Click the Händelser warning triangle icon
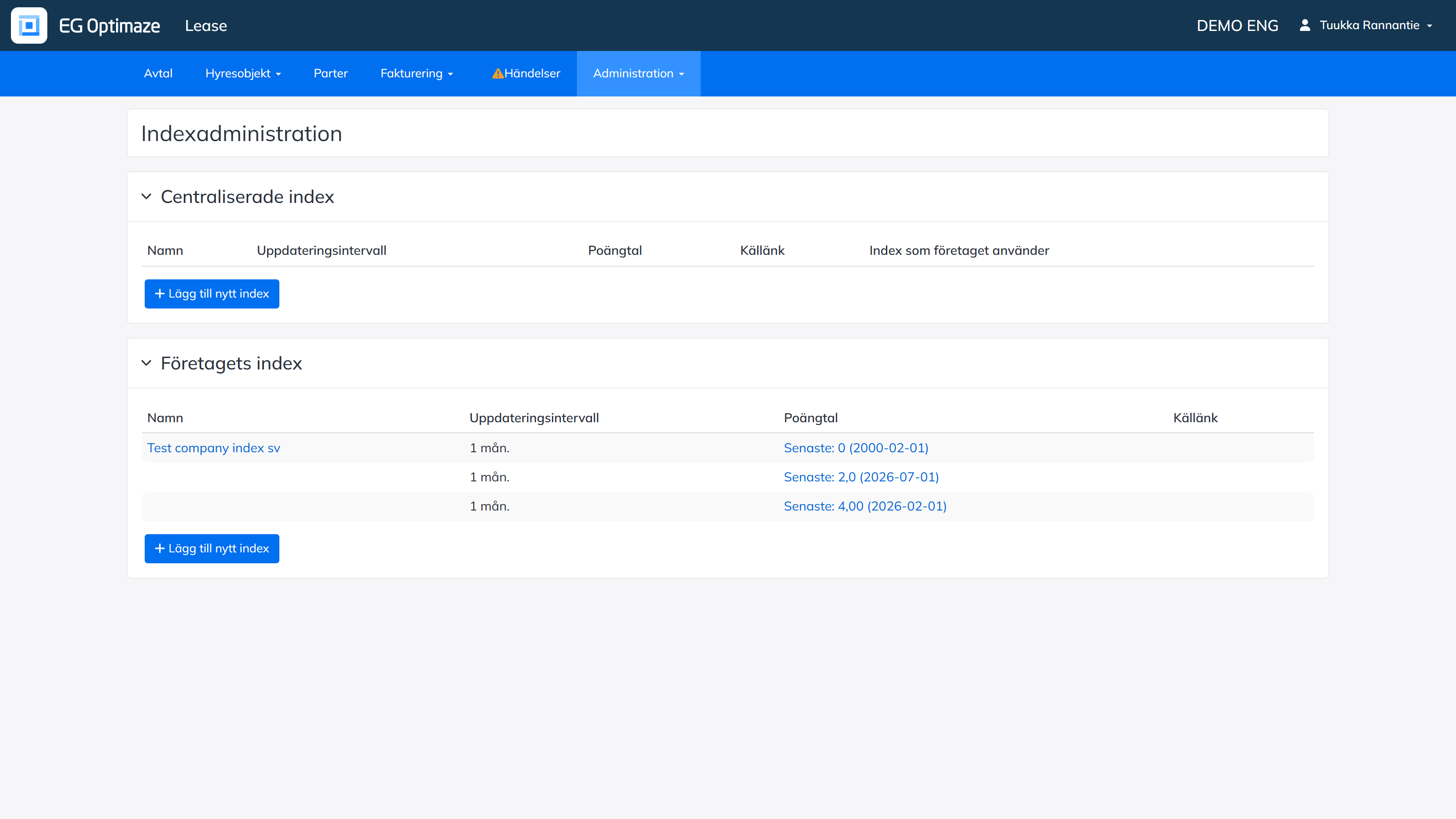Image resolution: width=1456 pixels, height=819 pixels. (x=497, y=73)
